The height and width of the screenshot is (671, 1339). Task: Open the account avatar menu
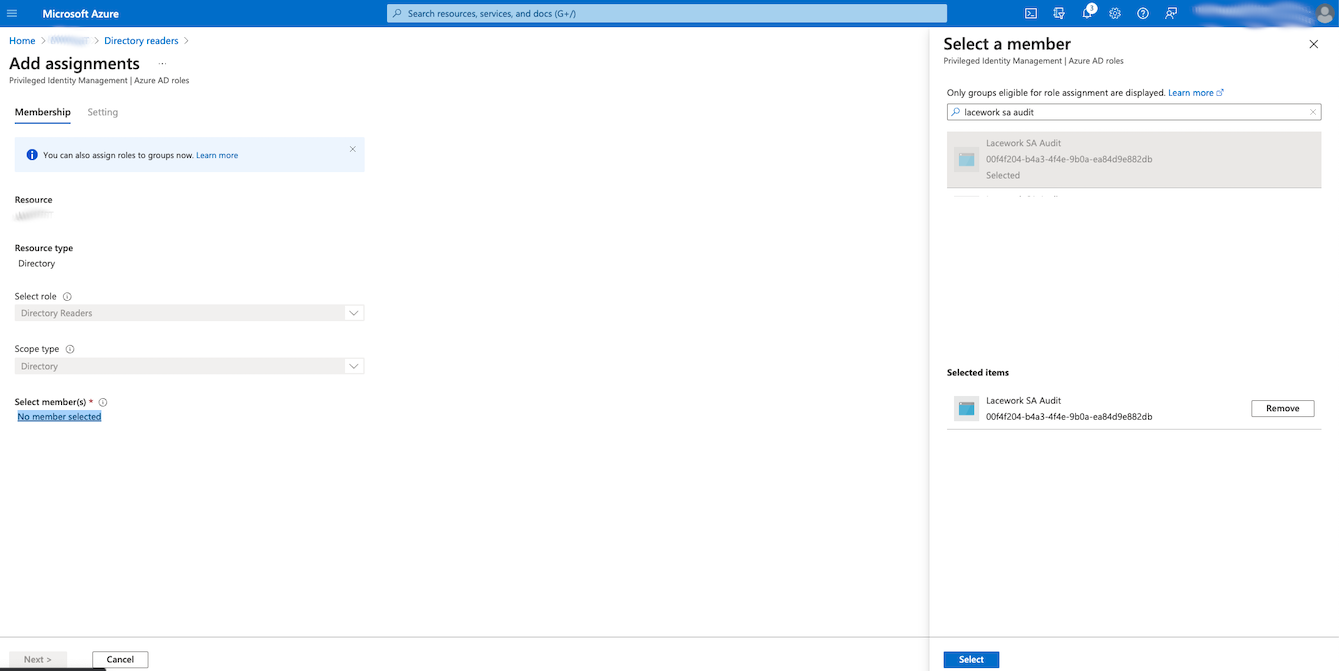(x=1324, y=13)
